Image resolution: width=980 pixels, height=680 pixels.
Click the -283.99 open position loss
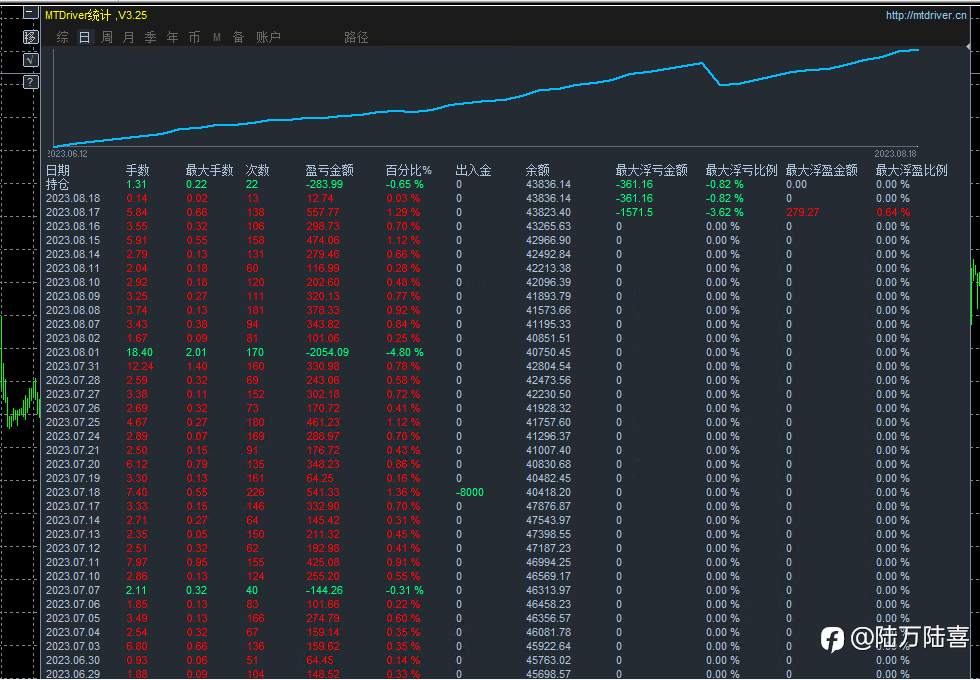tap(324, 184)
